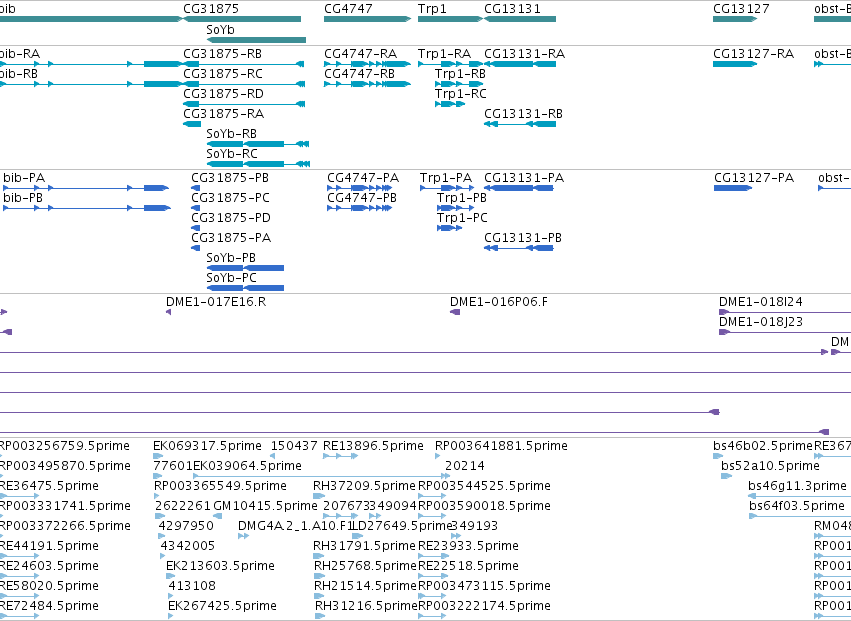
Task: Click the GM10415.5prime EST label
Action: click(x=265, y=506)
